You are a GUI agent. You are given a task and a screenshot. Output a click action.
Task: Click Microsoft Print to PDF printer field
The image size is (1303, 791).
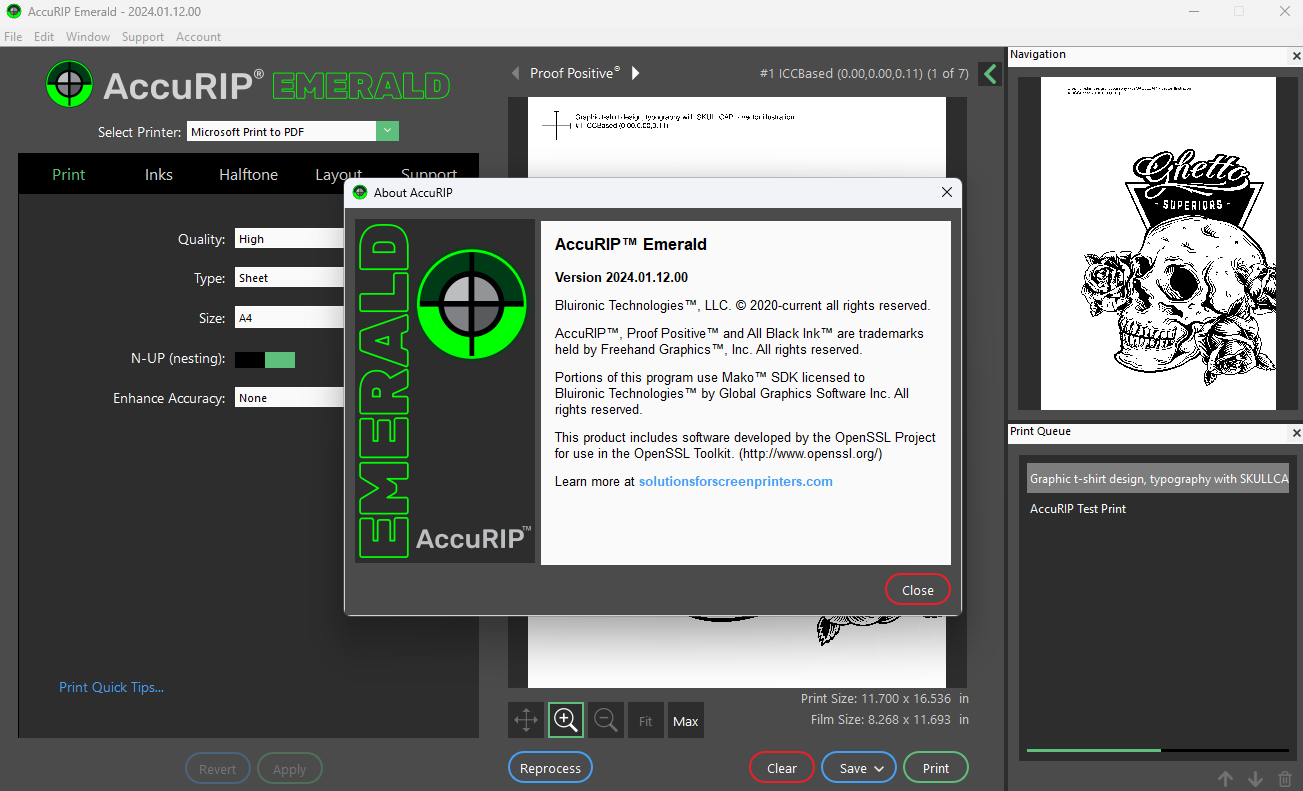click(282, 131)
